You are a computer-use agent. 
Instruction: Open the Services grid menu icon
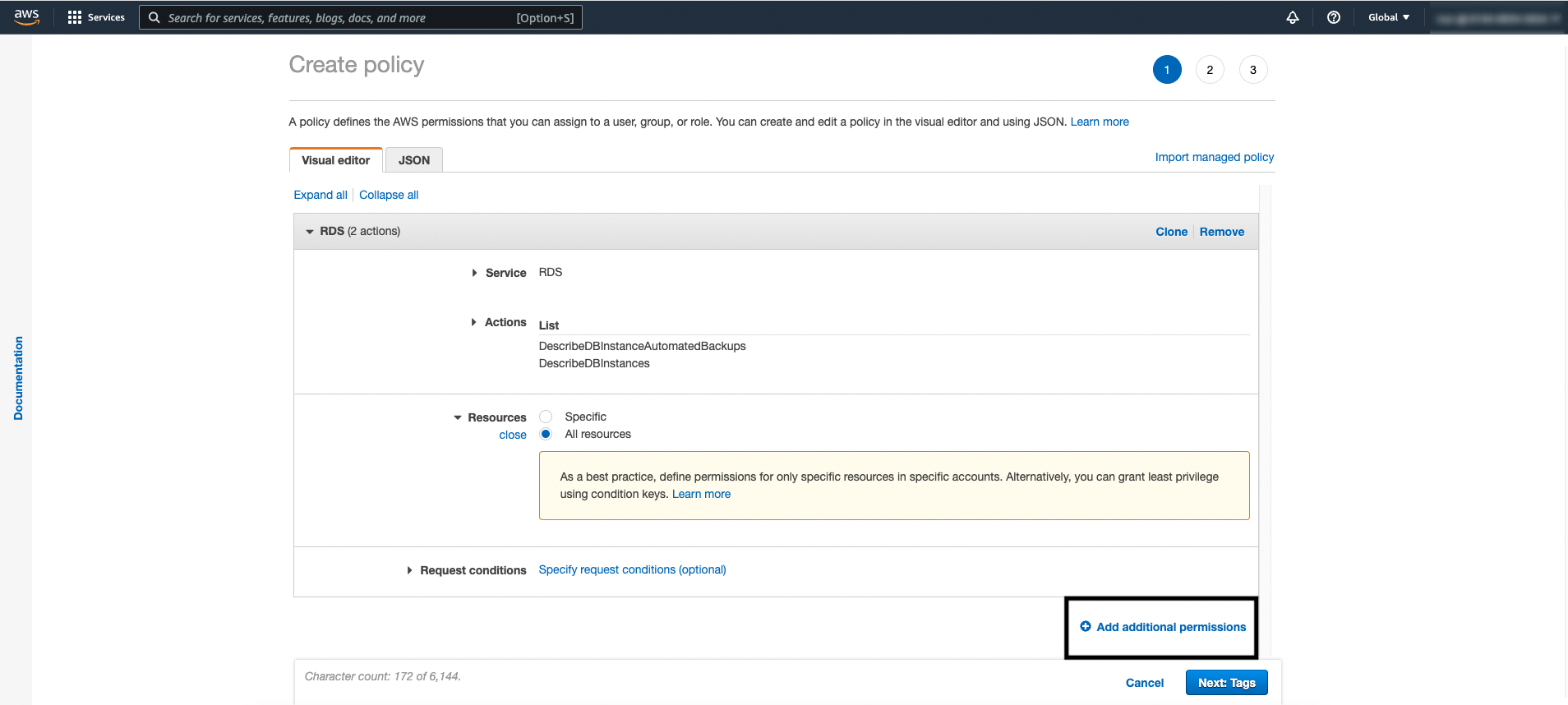[75, 17]
